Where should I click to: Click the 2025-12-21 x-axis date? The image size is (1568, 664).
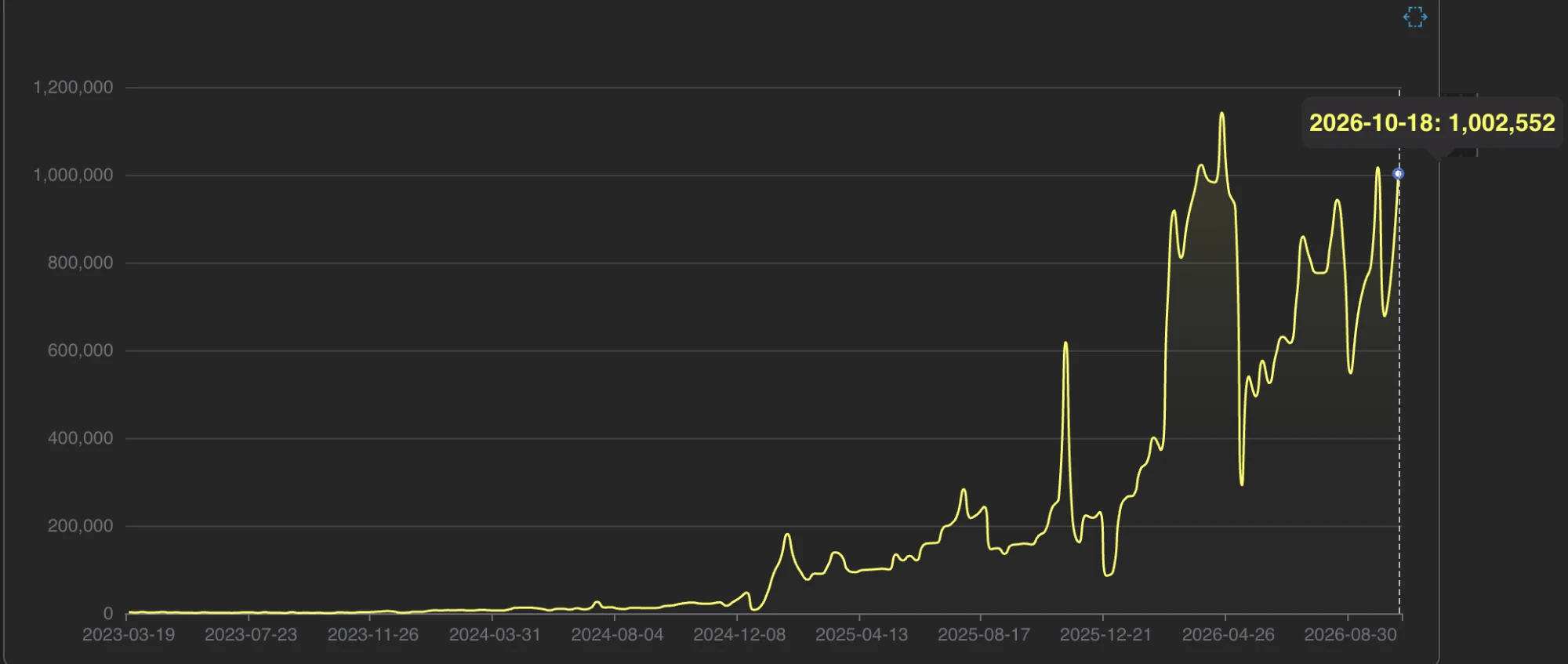click(1105, 635)
